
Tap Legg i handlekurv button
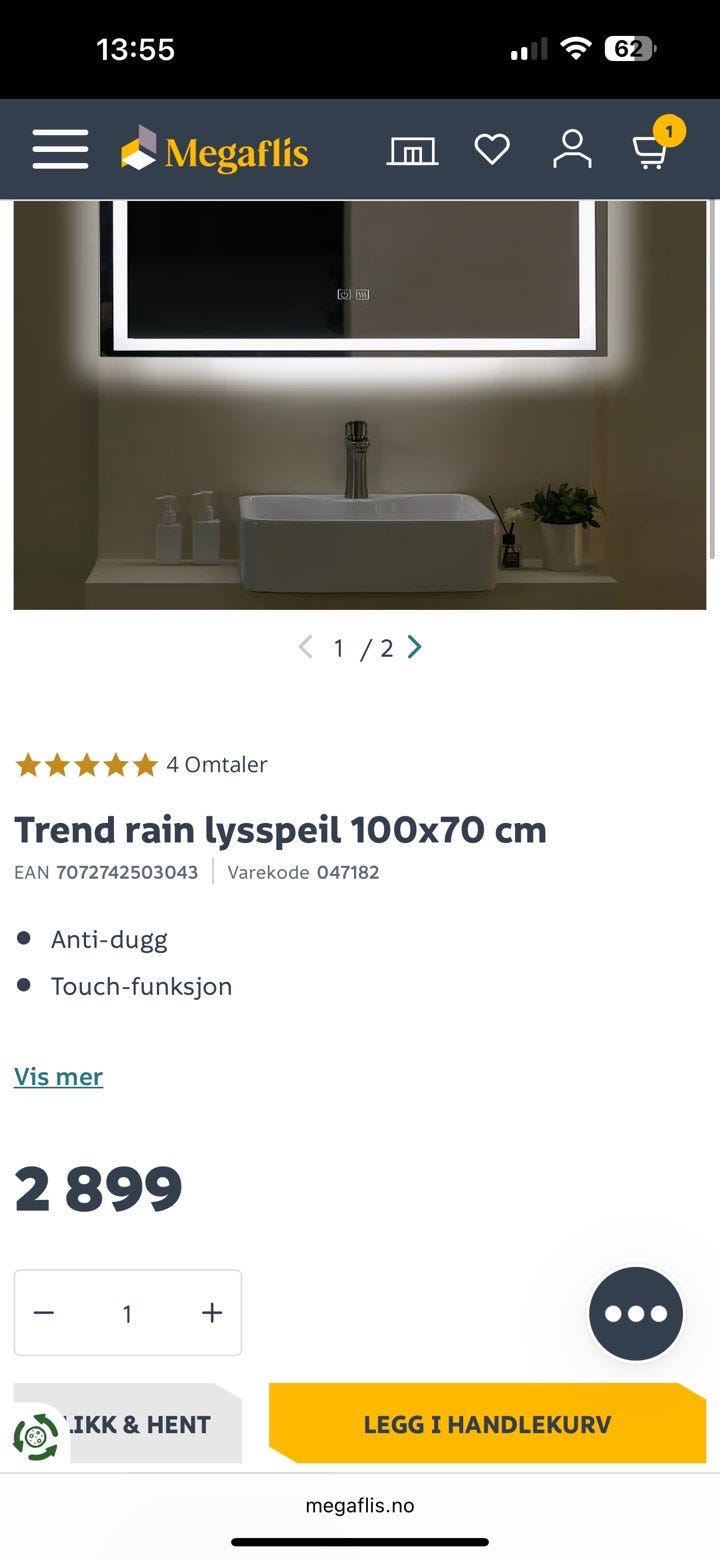point(487,1423)
